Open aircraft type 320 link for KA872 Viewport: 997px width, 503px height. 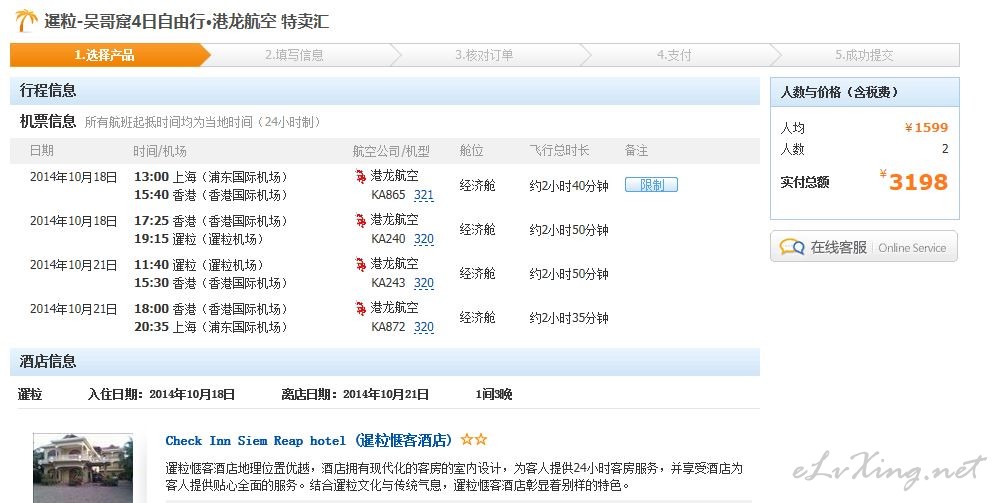click(x=423, y=327)
